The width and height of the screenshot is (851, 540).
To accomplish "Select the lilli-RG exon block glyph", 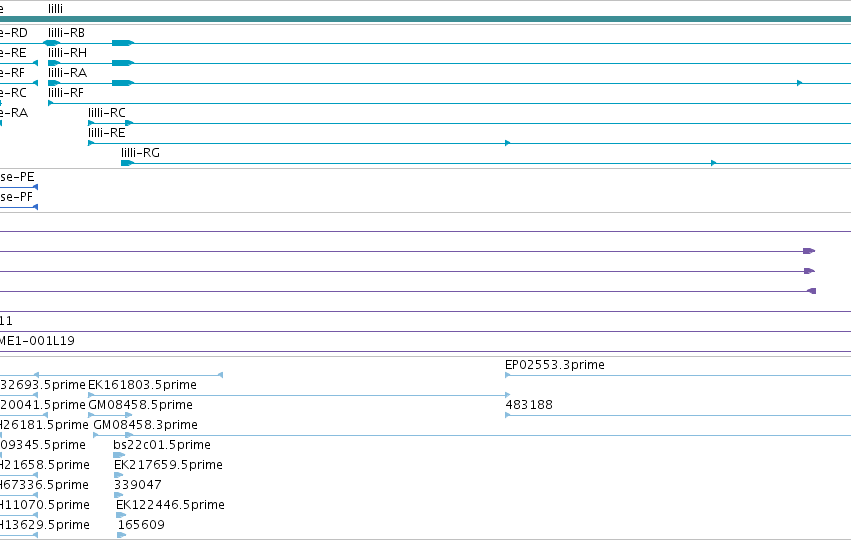I will (127, 163).
